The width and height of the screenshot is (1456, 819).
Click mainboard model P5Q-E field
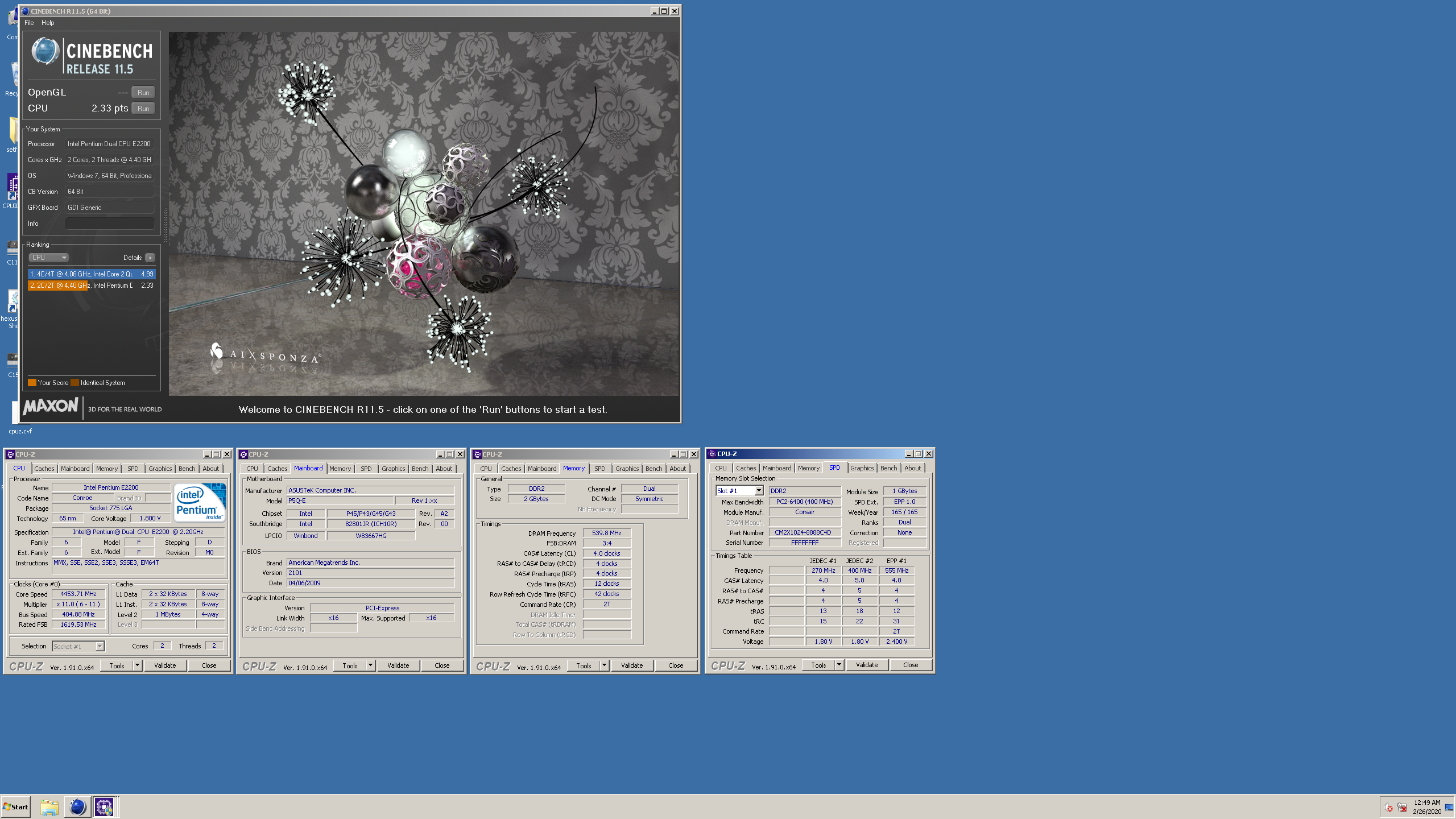pyautogui.click(x=340, y=500)
